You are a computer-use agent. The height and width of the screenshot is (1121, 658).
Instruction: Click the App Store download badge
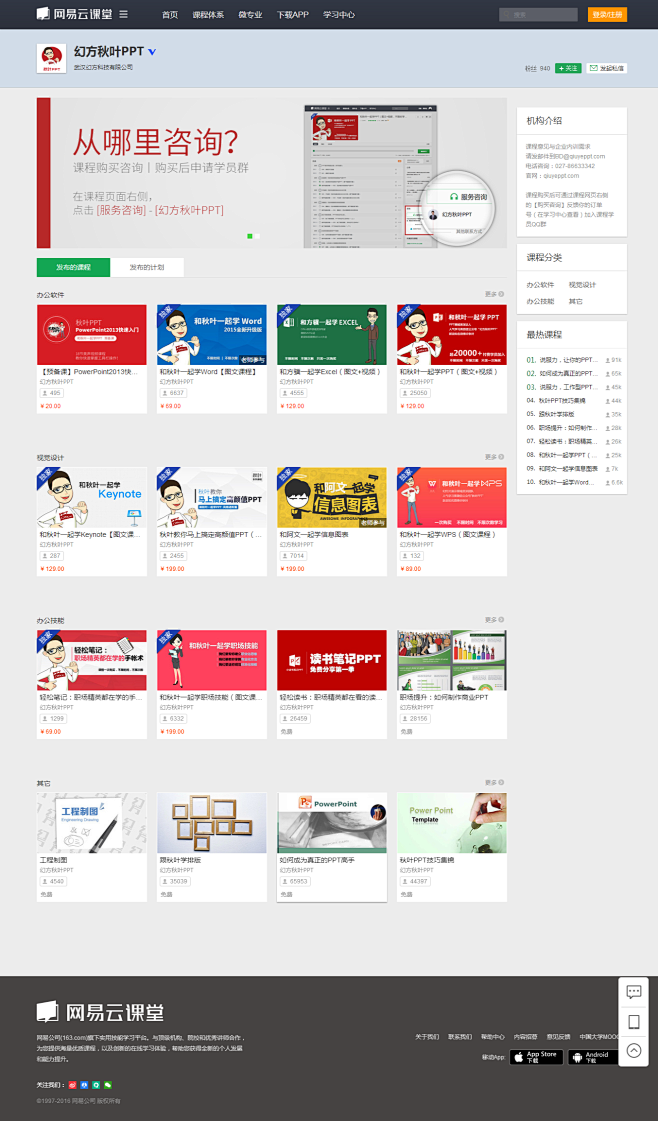click(x=537, y=1057)
